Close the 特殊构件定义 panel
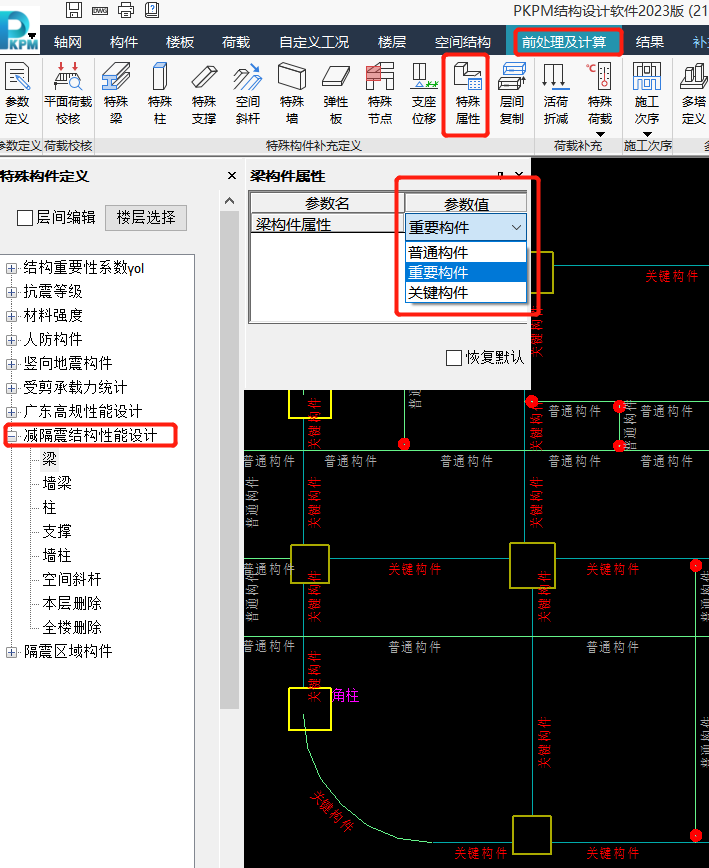Image resolution: width=709 pixels, height=868 pixels. click(x=232, y=176)
